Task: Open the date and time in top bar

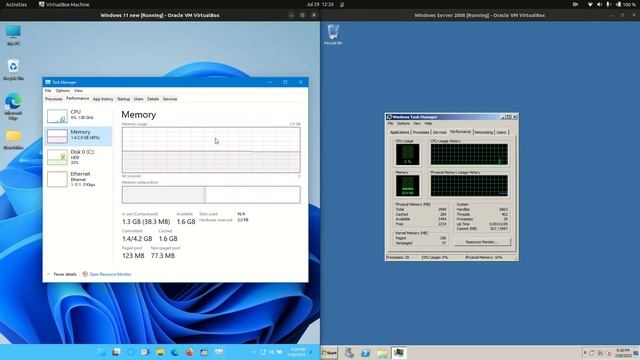Action: (320, 4)
